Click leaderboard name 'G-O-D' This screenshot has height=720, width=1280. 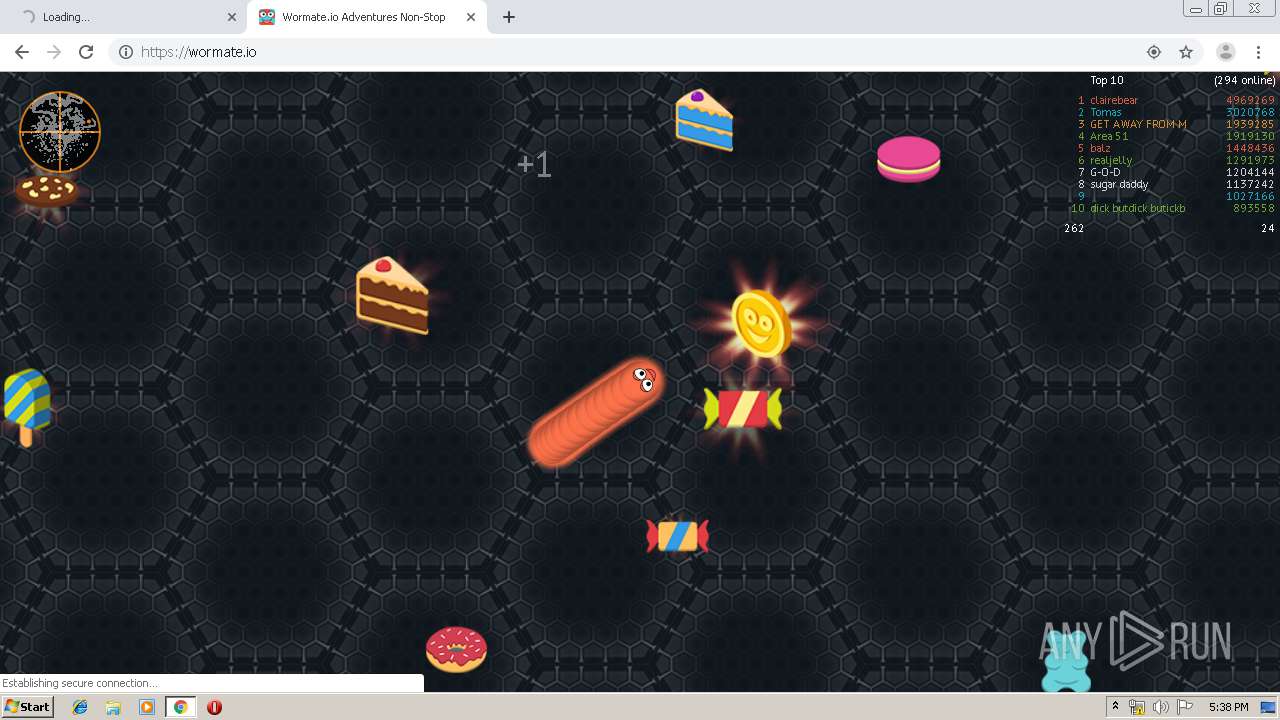(x=1105, y=172)
